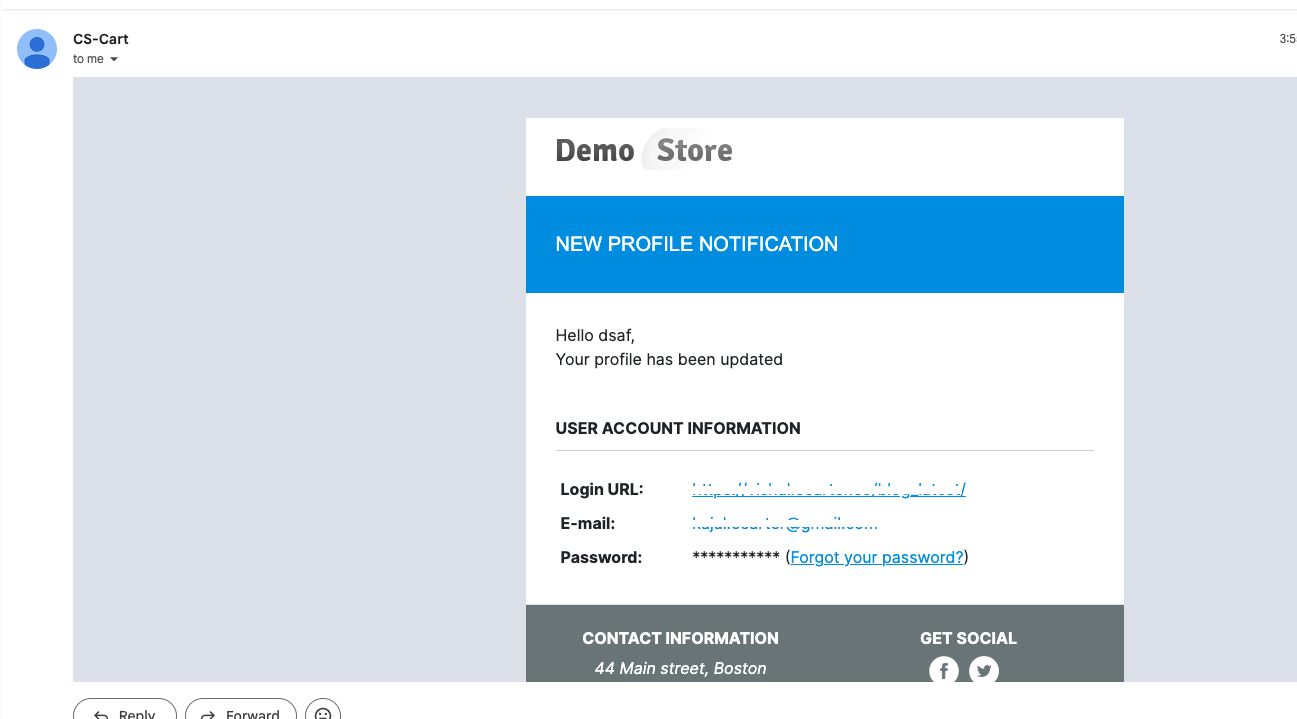Open the Twitter social icon
The image size is (1297, 719).
pyautogui.click(x=984, y=670)
